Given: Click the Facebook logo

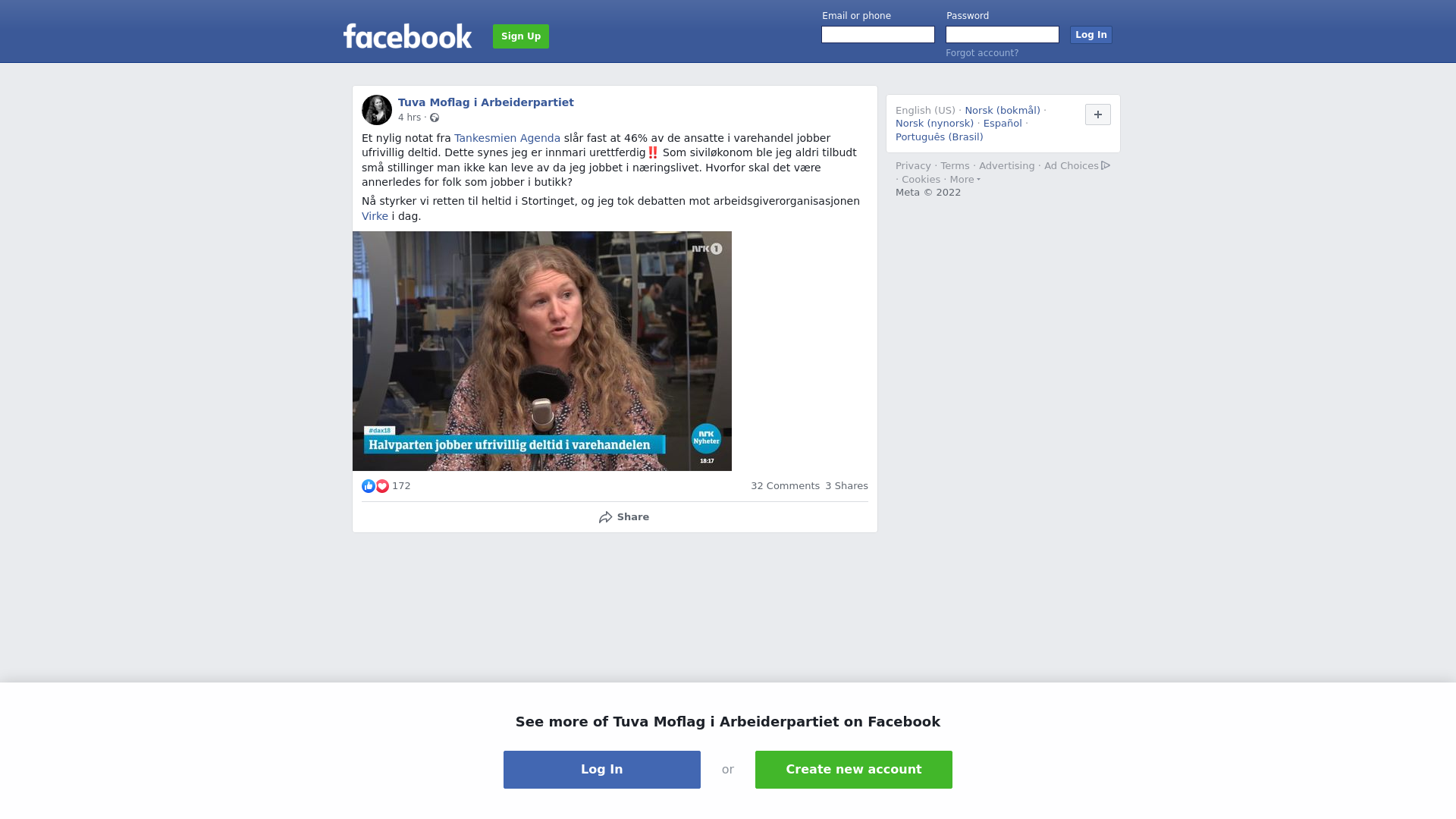Looking at the screenshot, I should click(x=407, y=36).
